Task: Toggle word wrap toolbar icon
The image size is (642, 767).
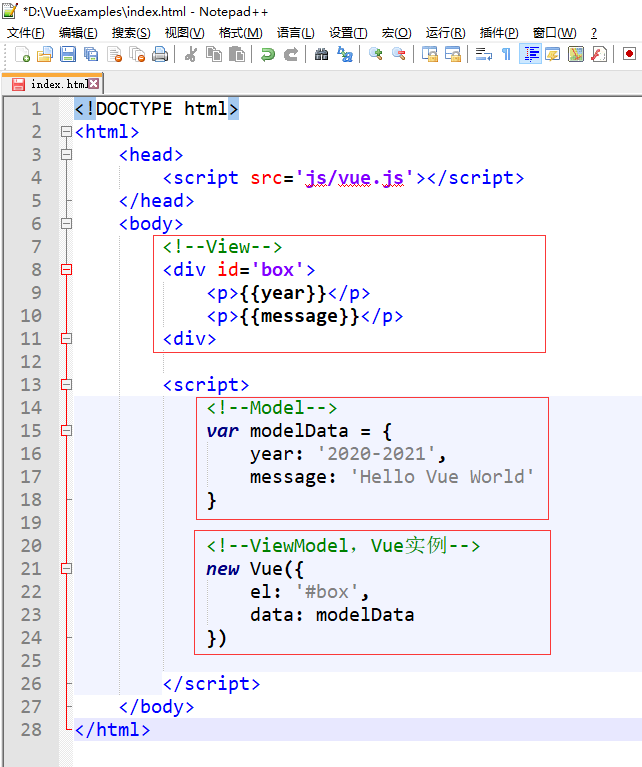Action: (483, 54)
